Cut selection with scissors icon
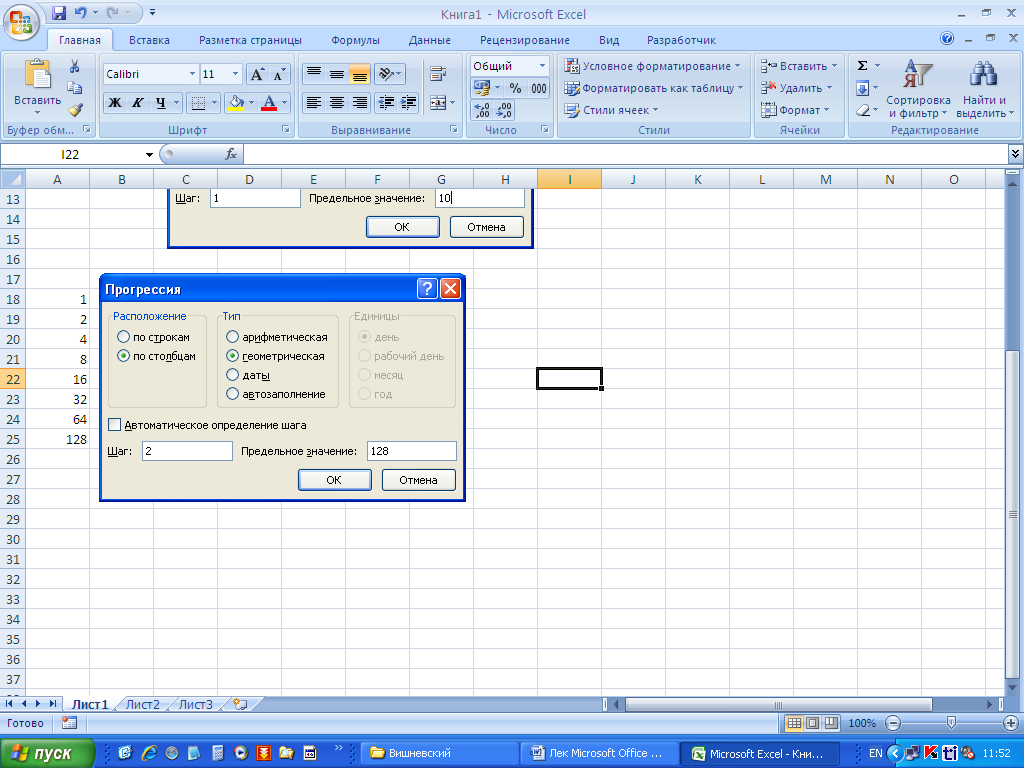 click(x=74, y=66)
